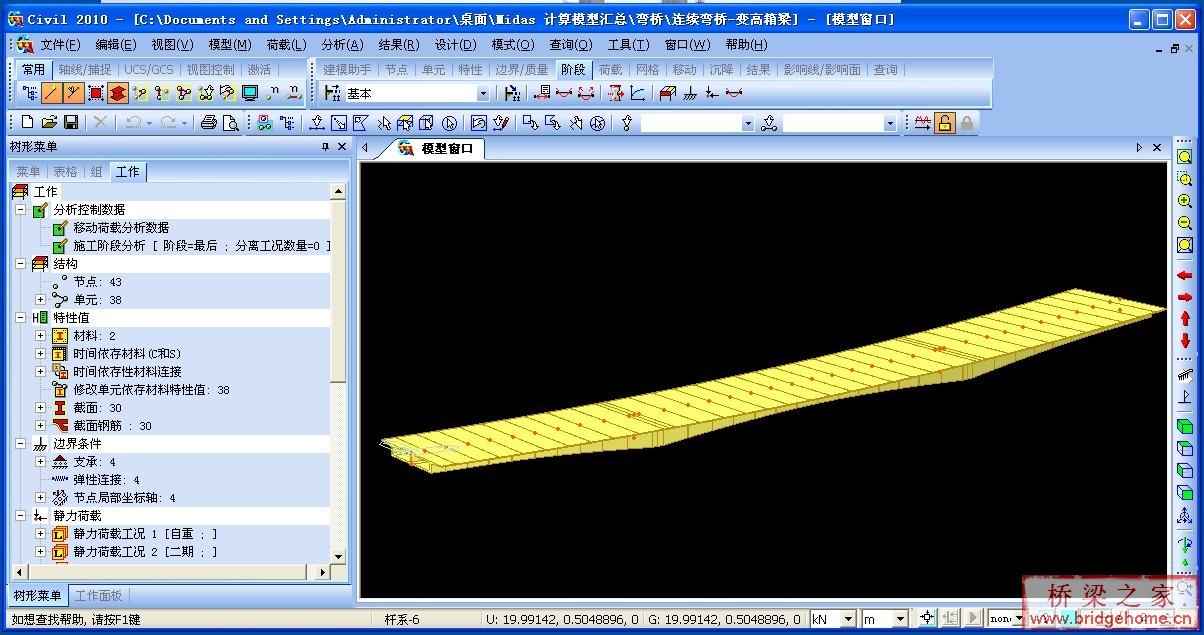This screenshot has width=1204, height=635.
Task: Open the 模型(M) menu
Action: click(x=230, y=44)
